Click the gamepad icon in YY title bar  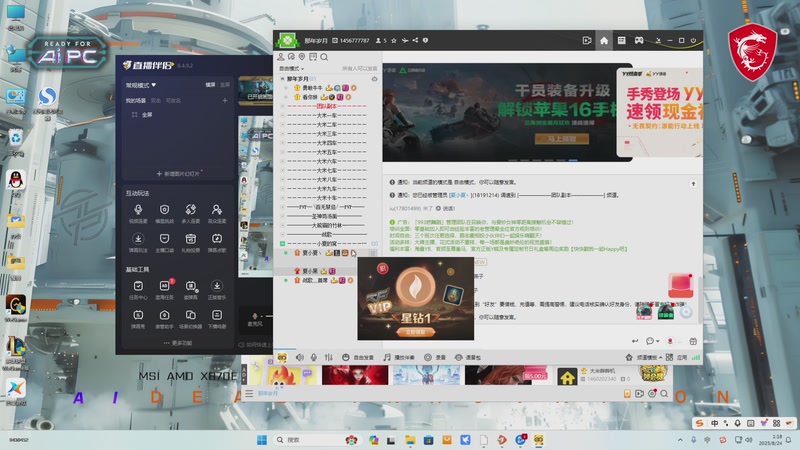639,40
